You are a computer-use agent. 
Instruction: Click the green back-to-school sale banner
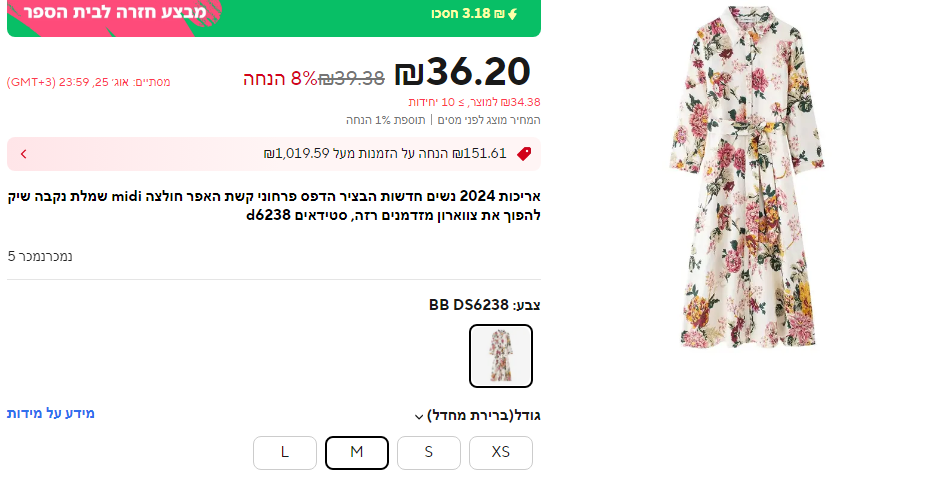click(274, 17)
